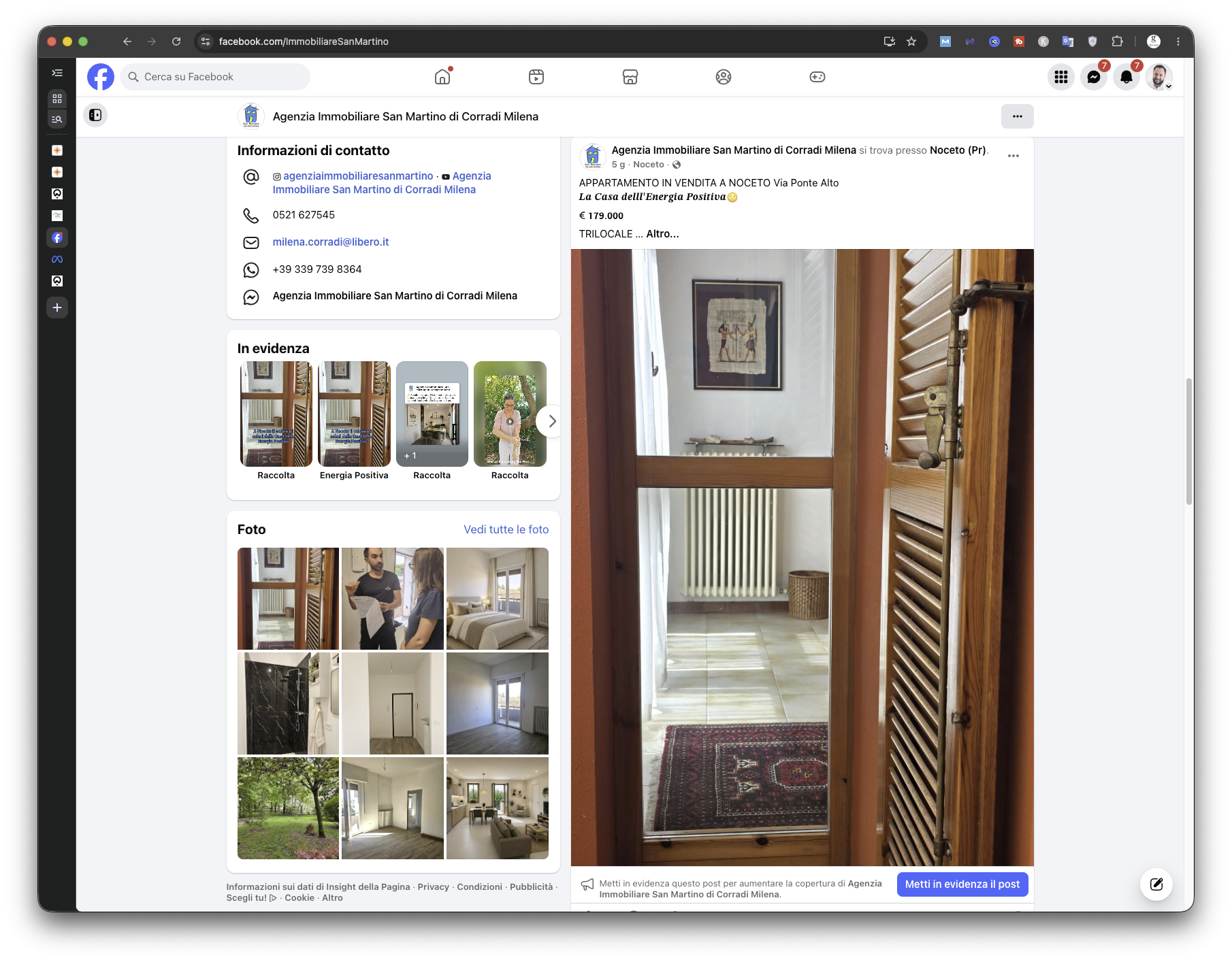This screenshot has height=962, width=1232.
Task: Open the browser extensions puzzle icon
Action: [x=1117, y=42]
